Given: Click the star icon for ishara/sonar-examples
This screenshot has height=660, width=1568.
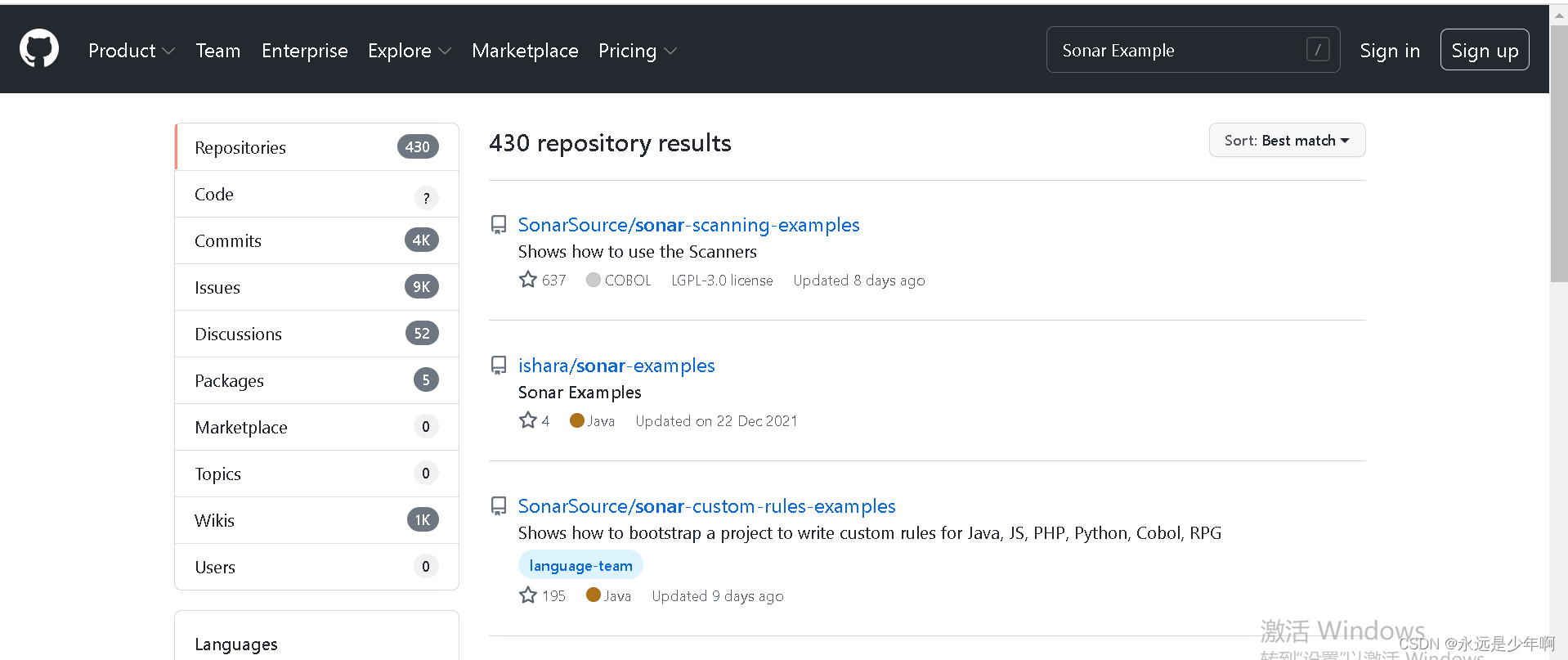Looking at the screenshot, I should (528, 420).
